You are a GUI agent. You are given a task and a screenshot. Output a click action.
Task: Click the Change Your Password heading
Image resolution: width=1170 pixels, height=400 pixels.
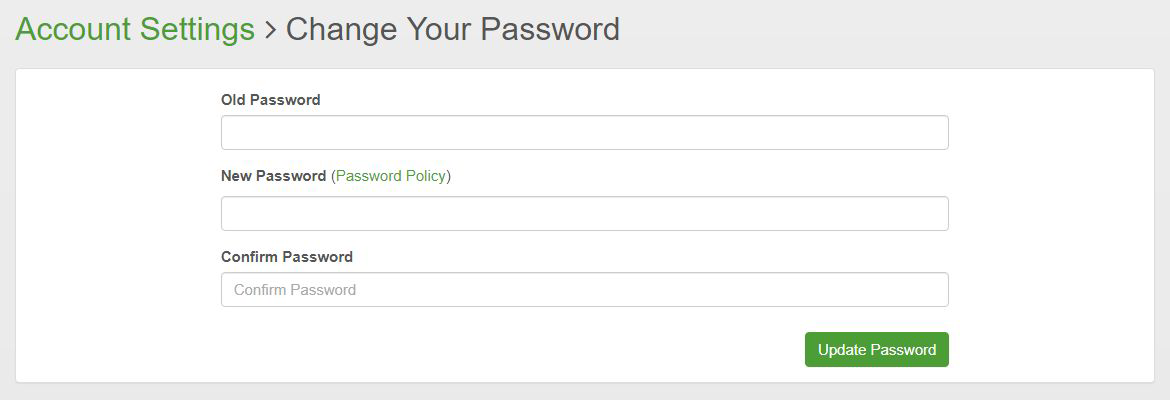coord(453,29)
